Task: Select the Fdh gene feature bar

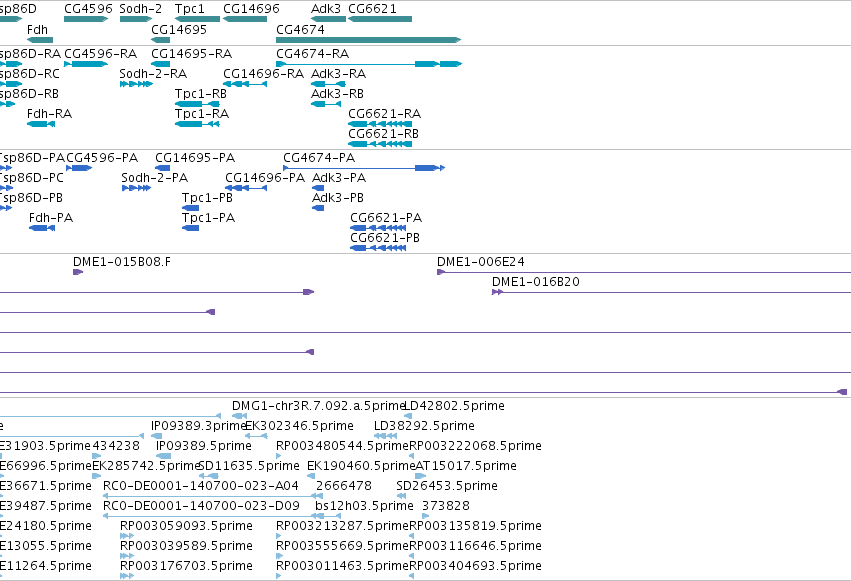Action: 40,40
